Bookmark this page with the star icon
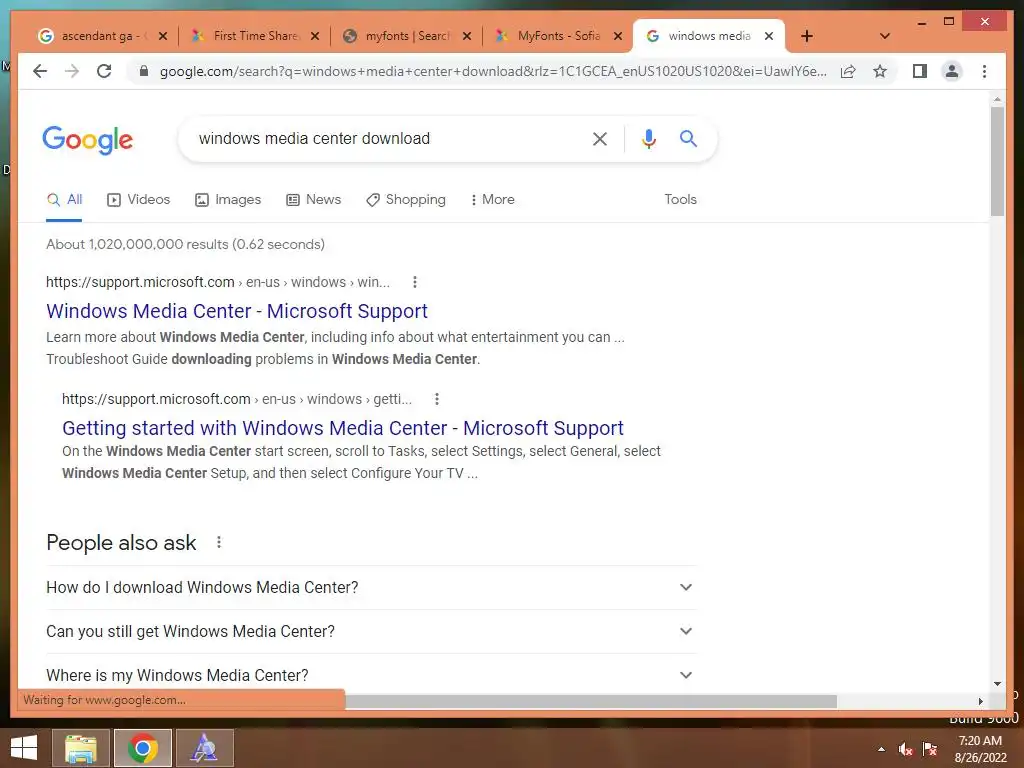The height and width of the screenshot is (768, 1024). click(880, 71)
